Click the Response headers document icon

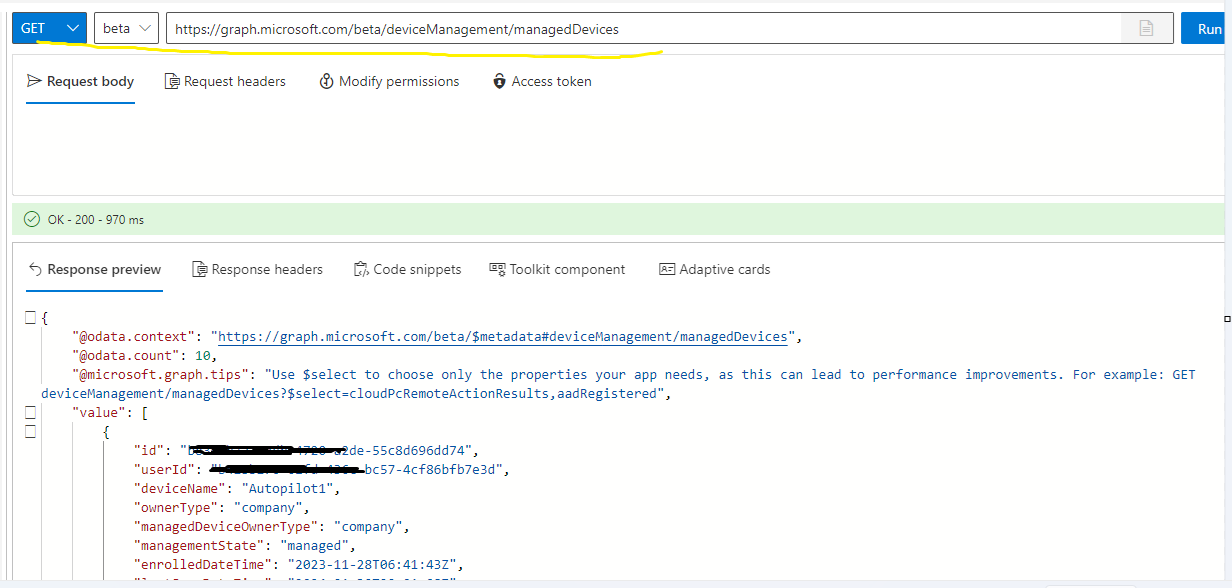pyautogui.click(x=200, y=269)
